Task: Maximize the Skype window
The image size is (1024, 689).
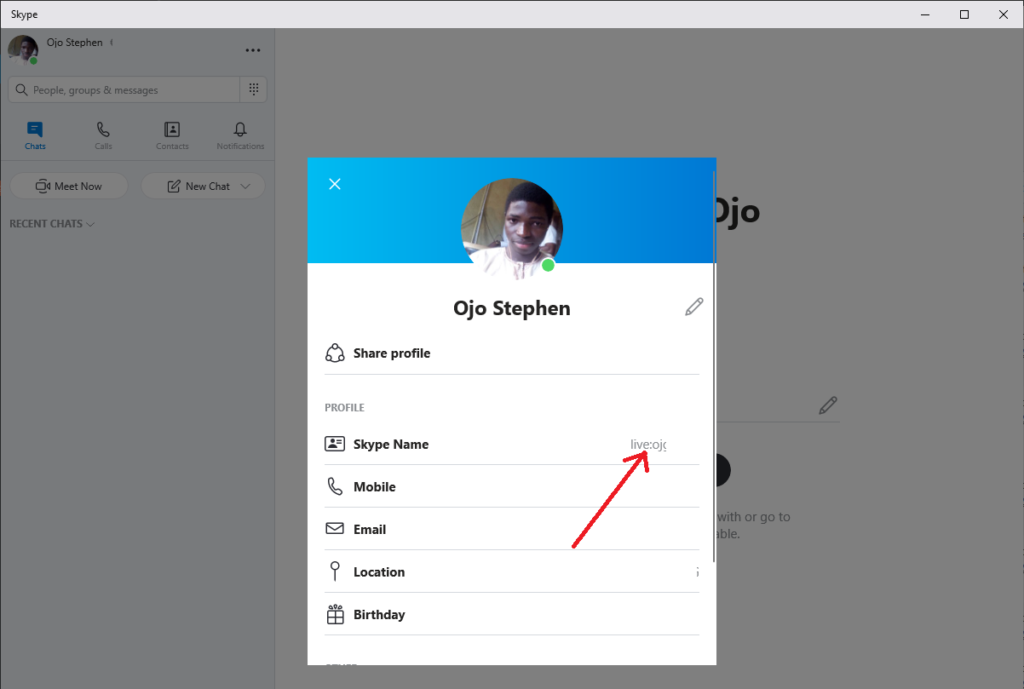Action: coord(964,14)
